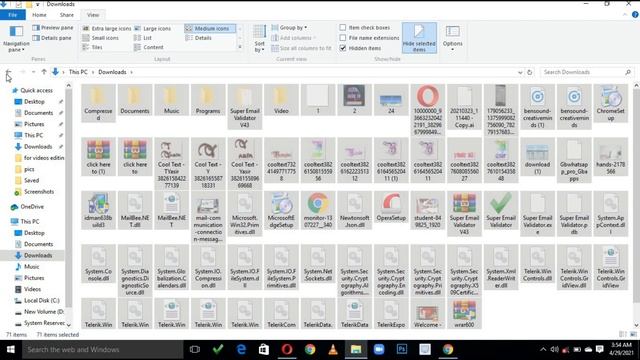This screenshot has height=360, width=640.
Task: Click the file list vertical scrollbar
Action: pos(636,196)
